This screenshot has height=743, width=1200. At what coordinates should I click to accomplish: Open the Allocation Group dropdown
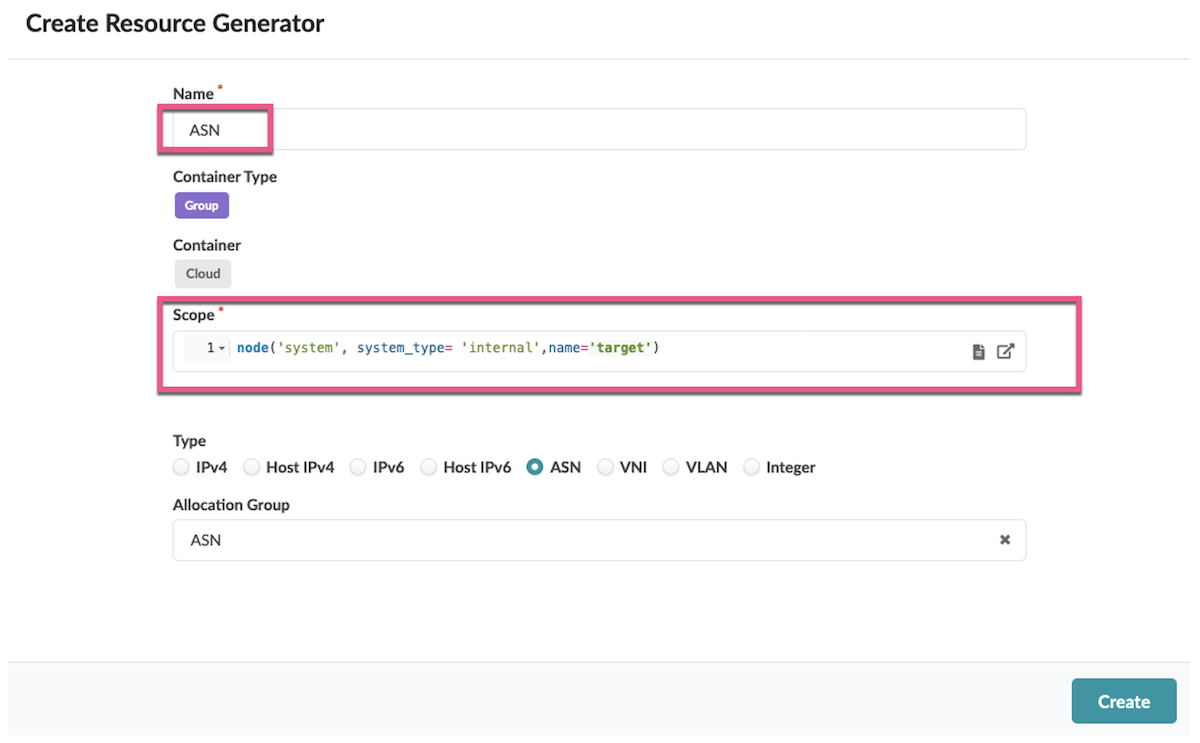[x=599, y=540]
